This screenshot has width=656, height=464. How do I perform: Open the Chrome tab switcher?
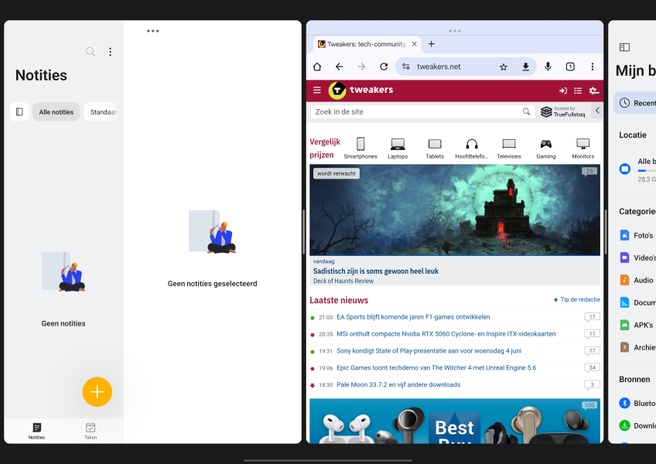tap(570, 67)
